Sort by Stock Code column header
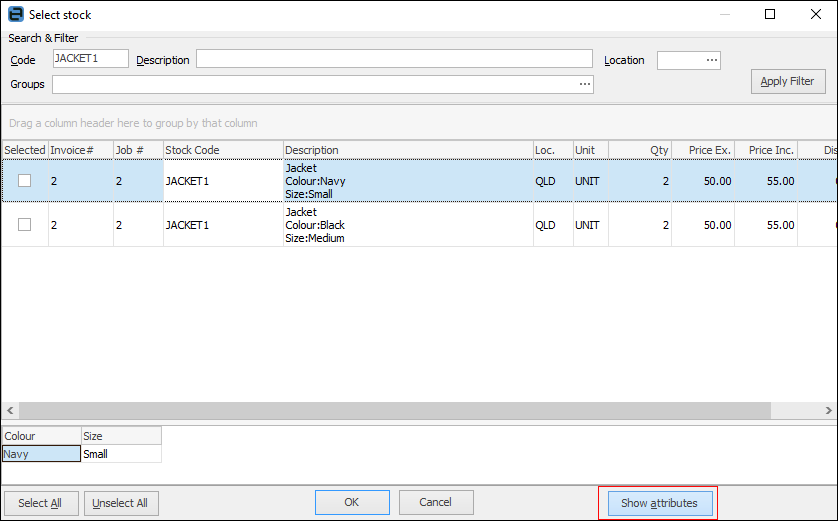 pyautogui.click(x=223, y=150)
